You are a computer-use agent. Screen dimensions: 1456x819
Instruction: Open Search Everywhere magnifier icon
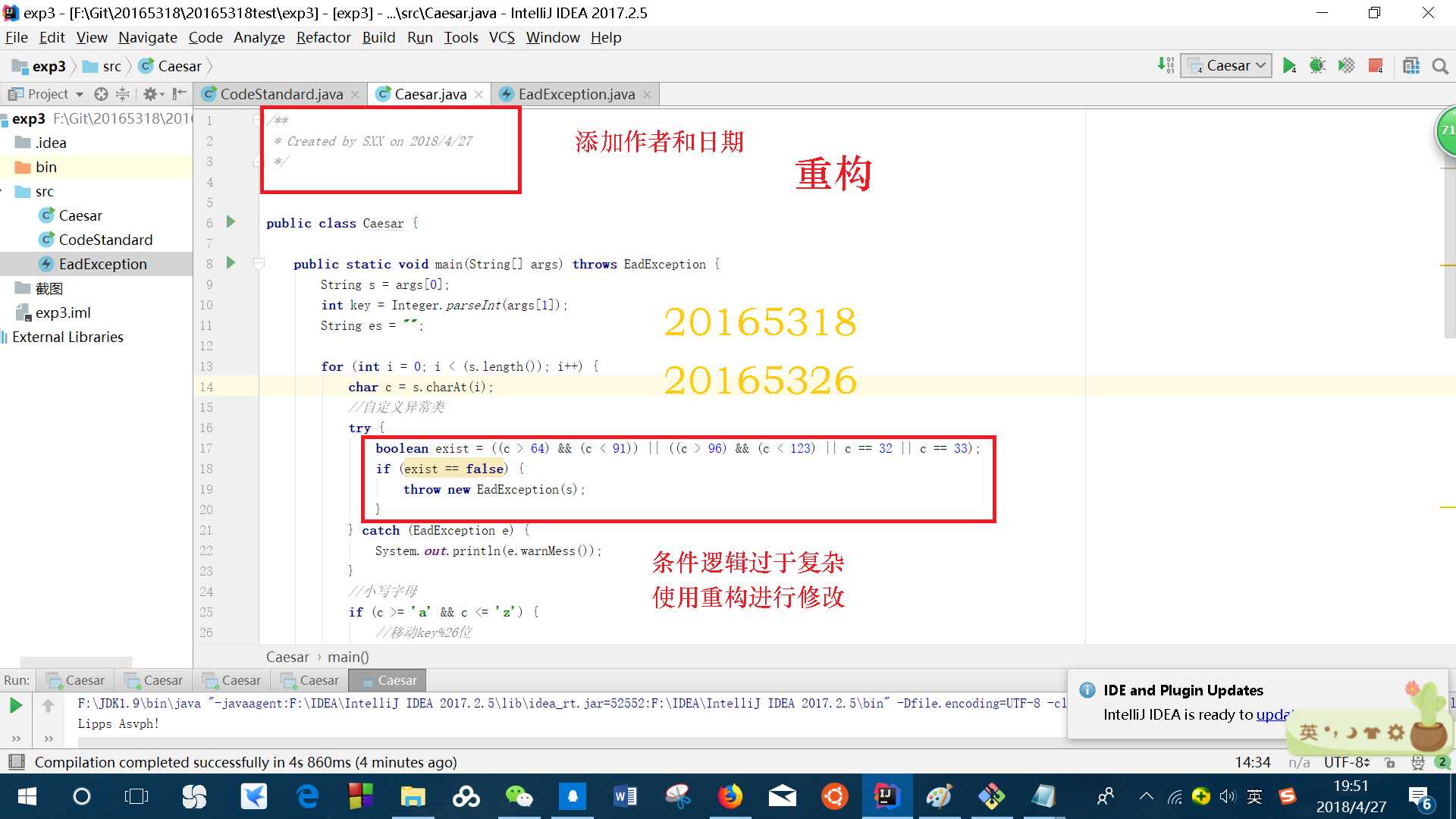coord(1440,66)
